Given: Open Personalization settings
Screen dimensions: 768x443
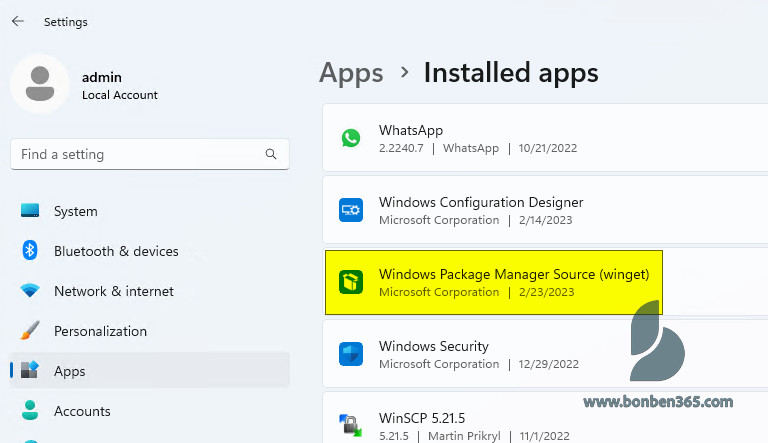Looking at the screenshot, I should 100,331.
